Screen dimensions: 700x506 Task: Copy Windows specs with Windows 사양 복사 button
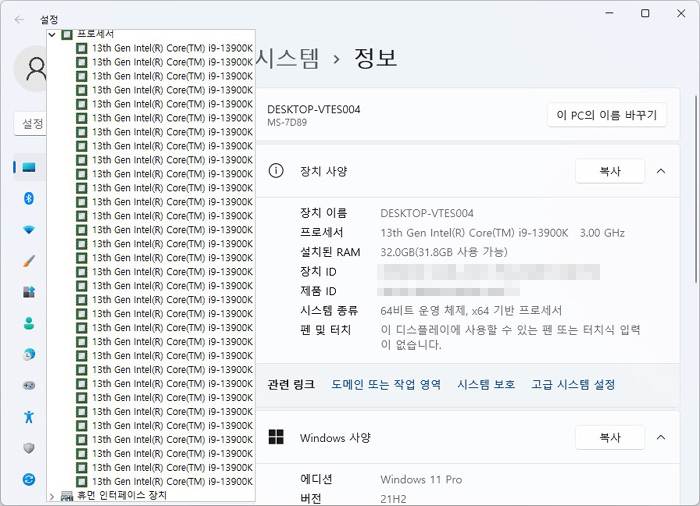point(610,437)
